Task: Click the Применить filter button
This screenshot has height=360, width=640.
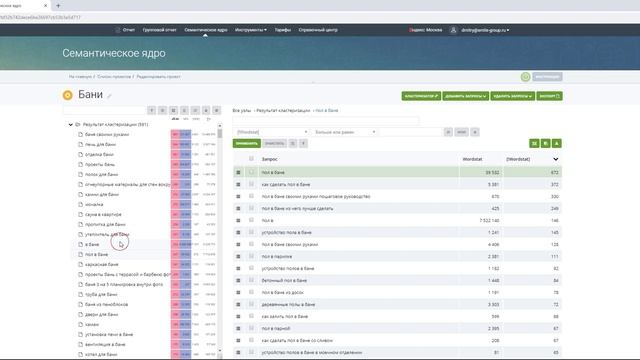Action: pyautogui.click(x=247, y=144)
